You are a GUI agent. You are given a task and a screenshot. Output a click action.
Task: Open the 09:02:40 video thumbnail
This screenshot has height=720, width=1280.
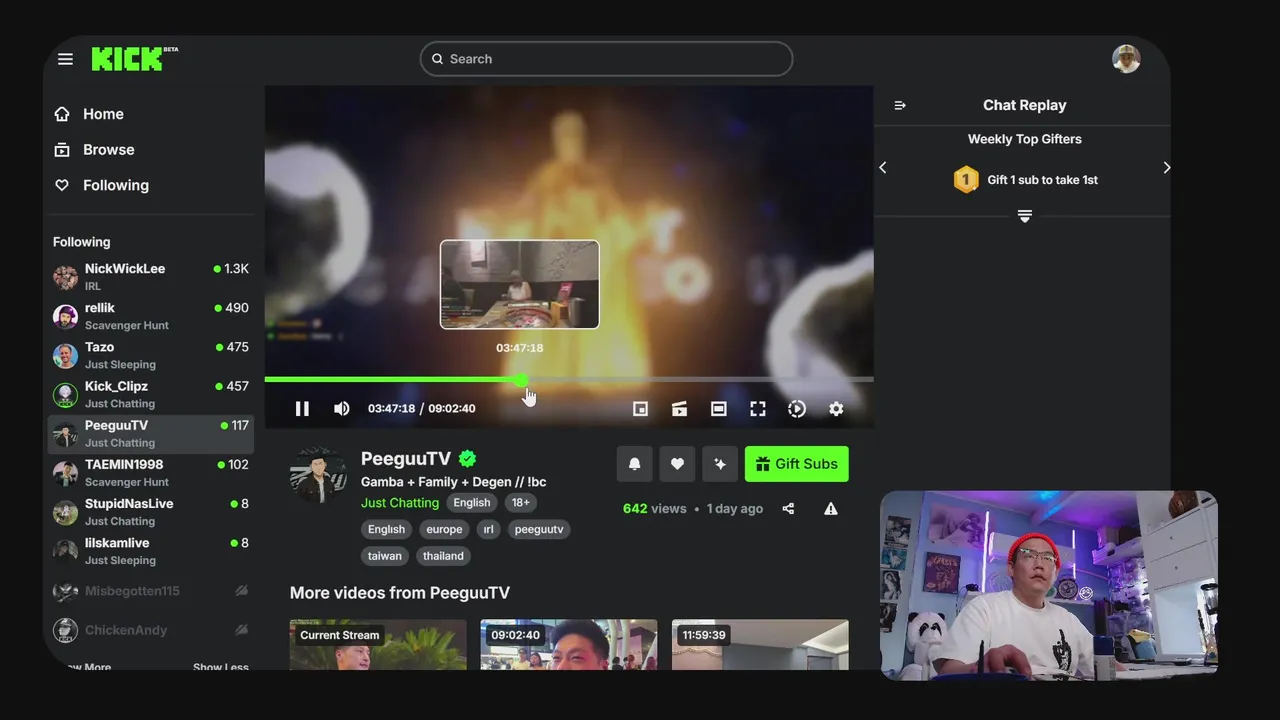click(x=569, y=645)
